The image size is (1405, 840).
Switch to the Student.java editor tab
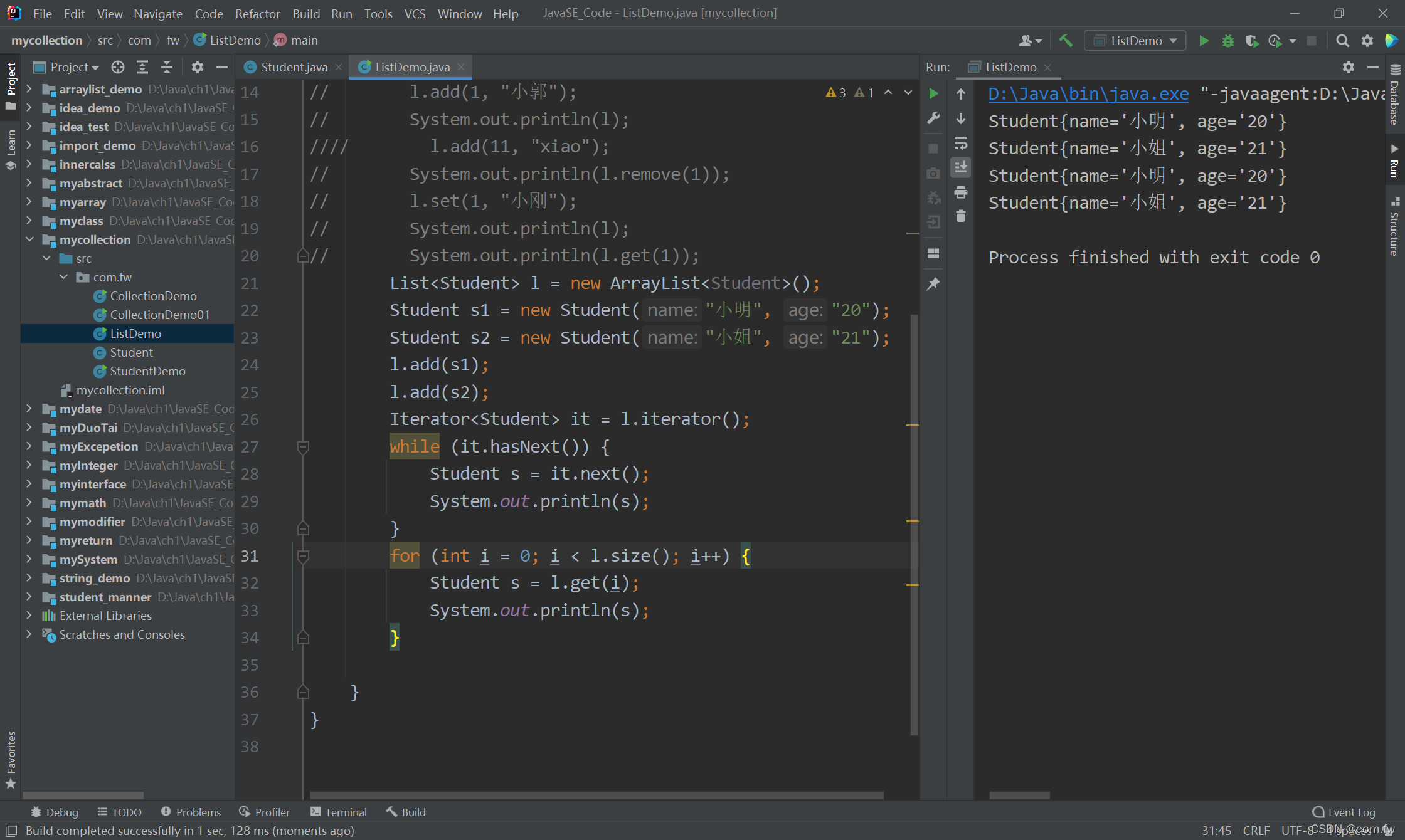coord(294,67)
